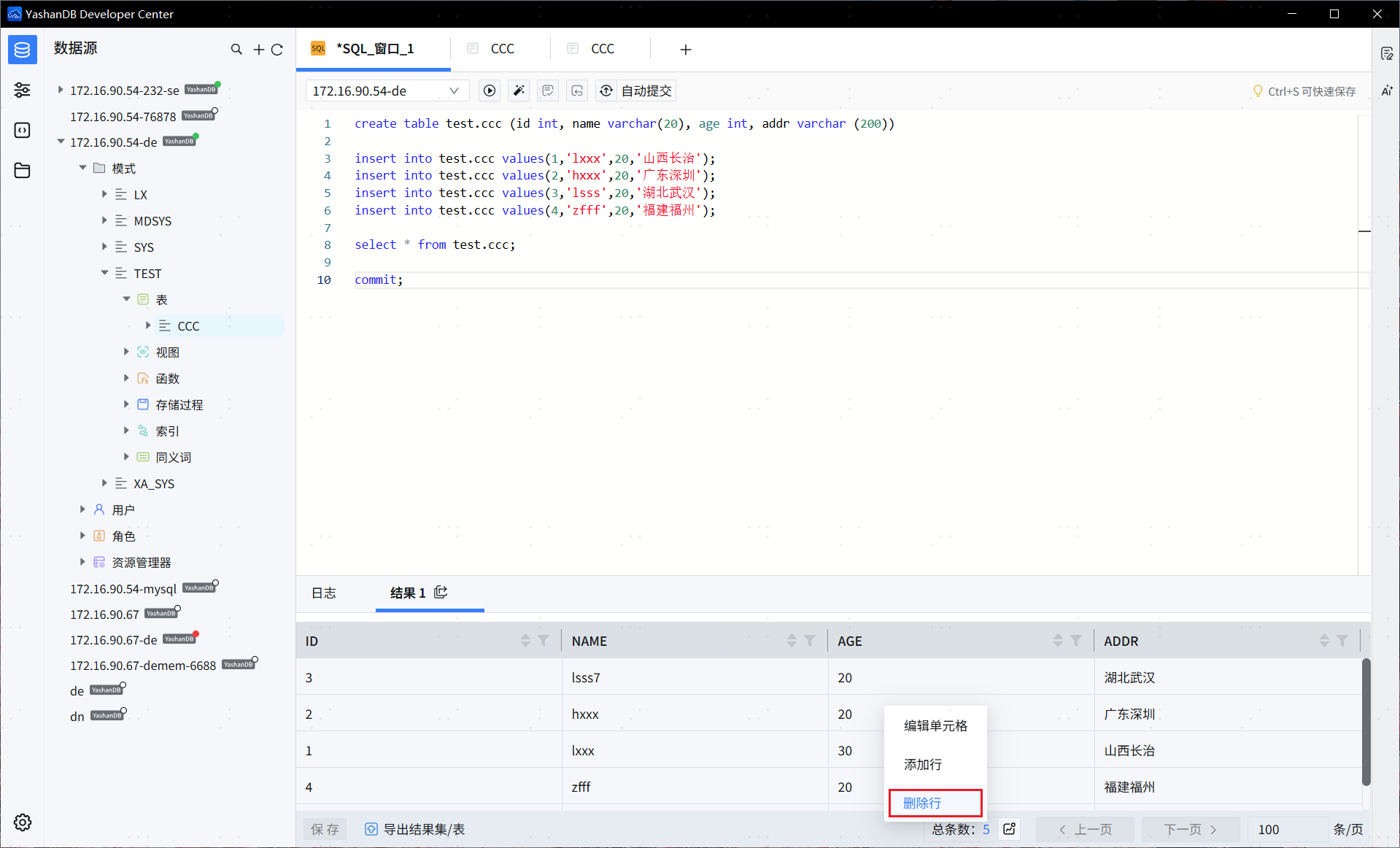
Task: Click the 下一页 next page button
Action: [x=1190, y=829]
